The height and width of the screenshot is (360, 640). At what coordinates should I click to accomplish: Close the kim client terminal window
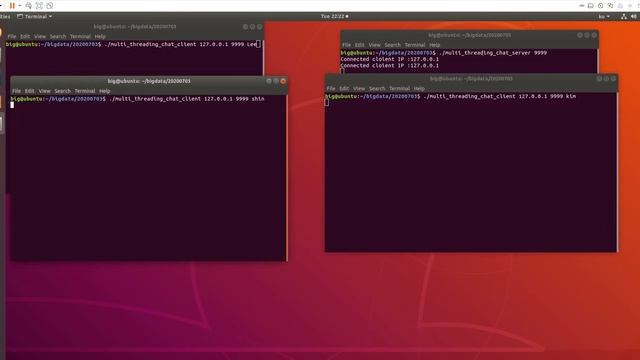tap(613, 79)
